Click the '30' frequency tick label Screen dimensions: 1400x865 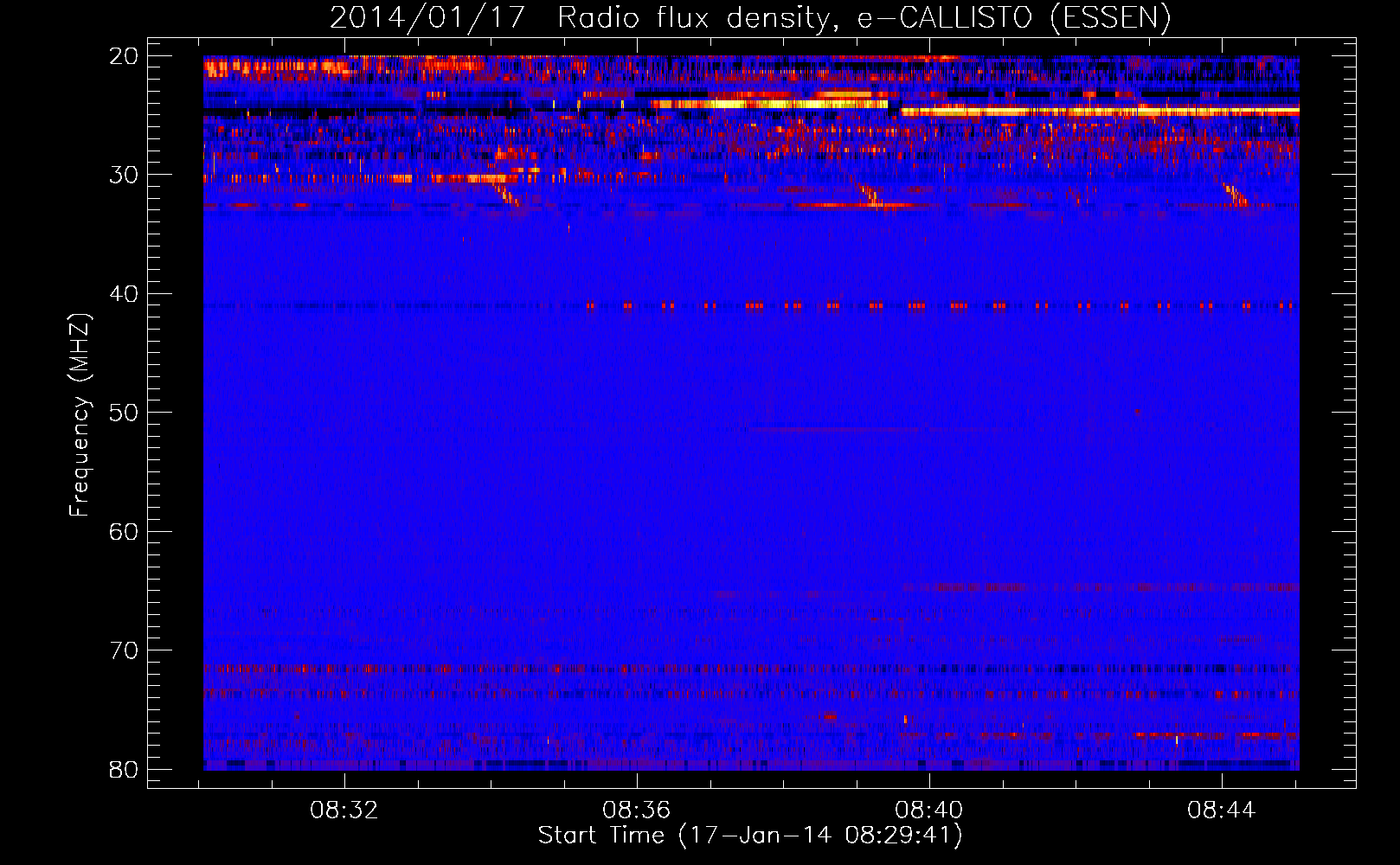click(x=124, y=175)
